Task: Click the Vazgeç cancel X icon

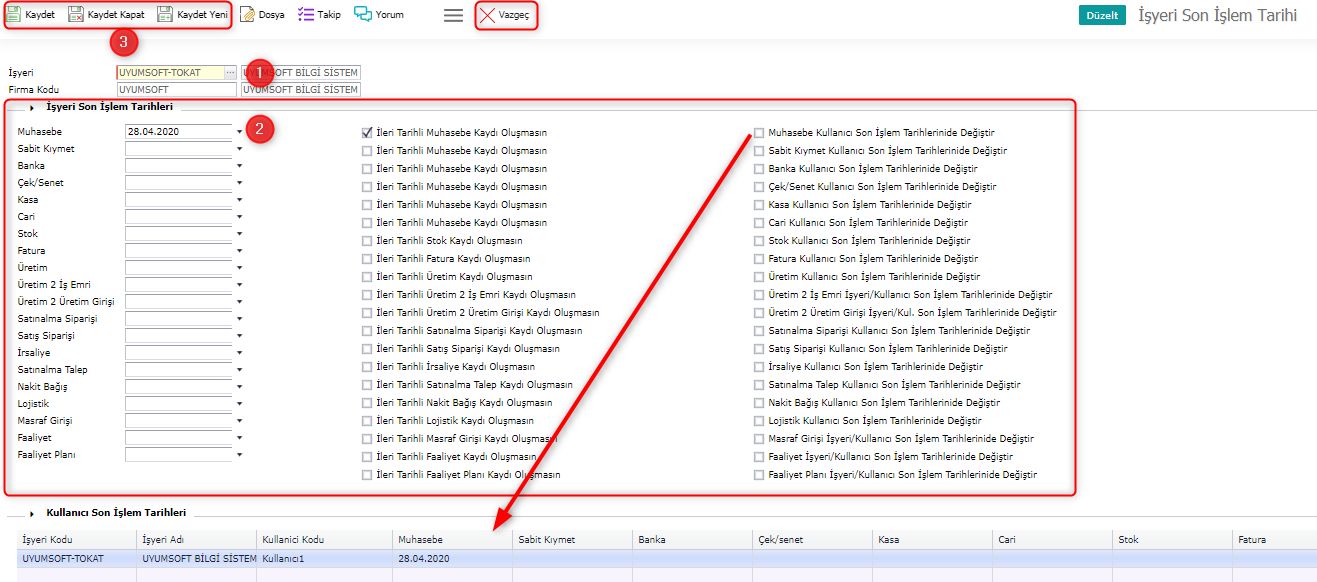Action: (487, 16)
